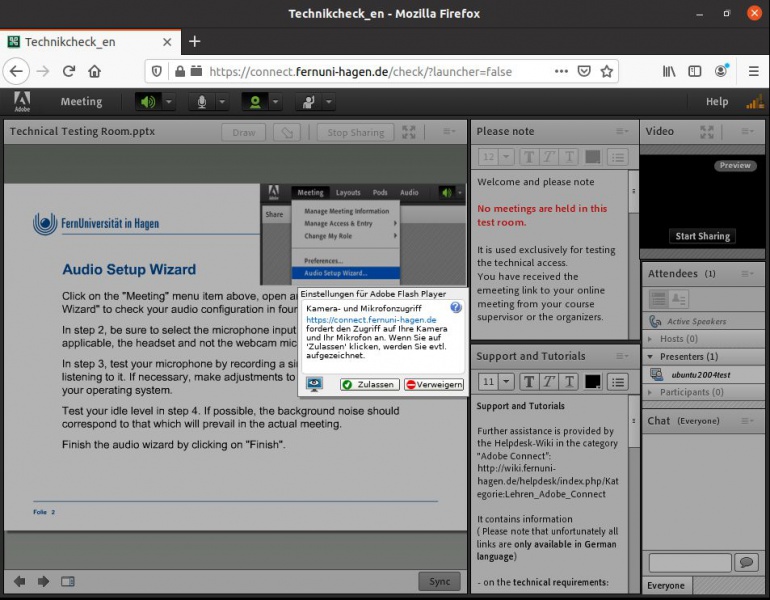Select the pointer tool next to Draw

tap(287, 133)
